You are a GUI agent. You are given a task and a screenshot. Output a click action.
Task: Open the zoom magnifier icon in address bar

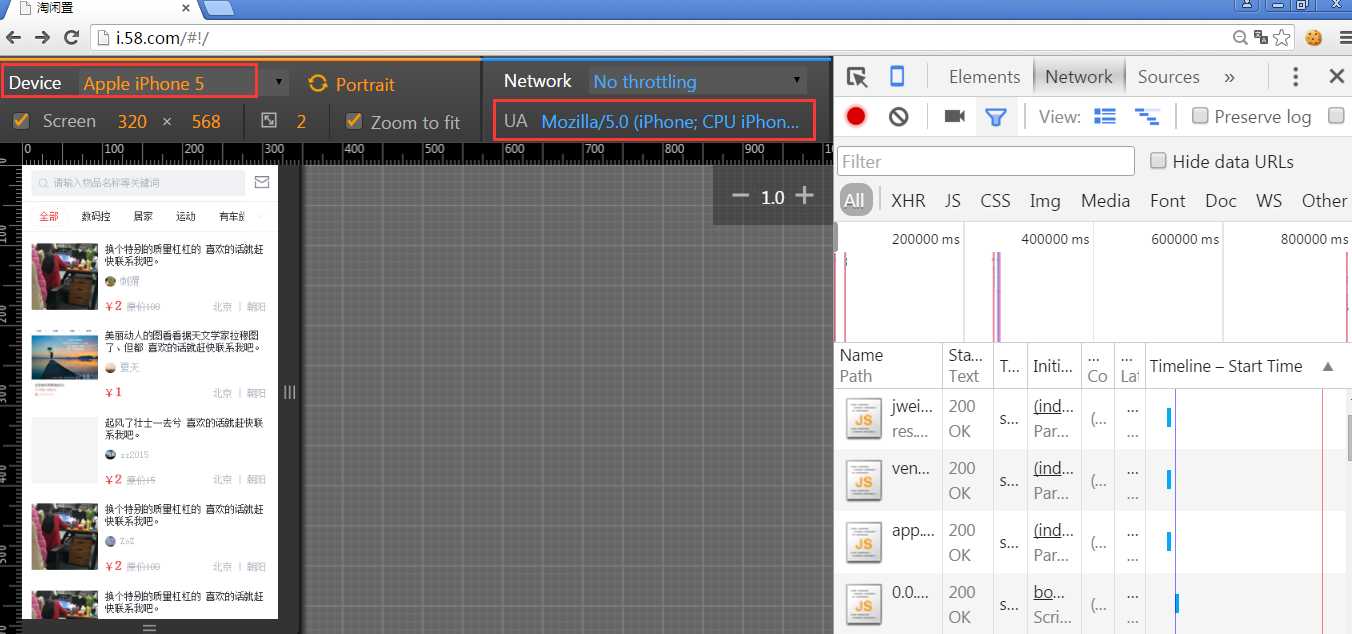pos(1241,38)
